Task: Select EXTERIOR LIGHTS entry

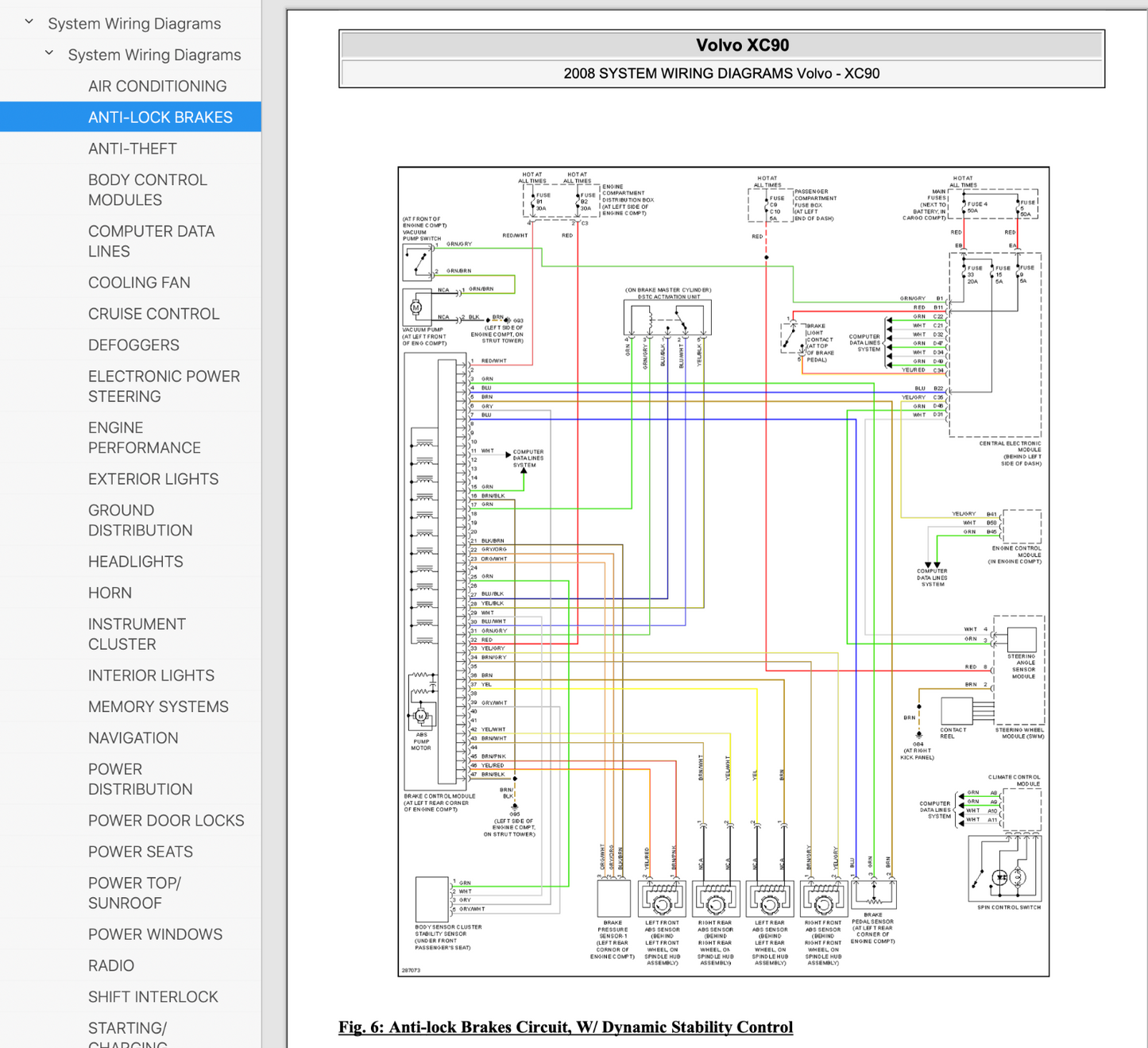Action: (153, 479)
